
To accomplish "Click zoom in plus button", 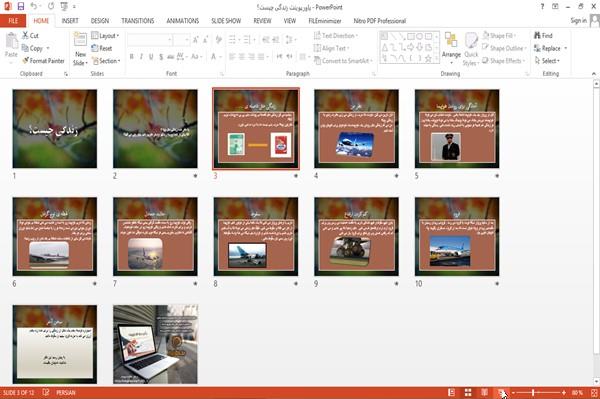I will tap(564, 392).
